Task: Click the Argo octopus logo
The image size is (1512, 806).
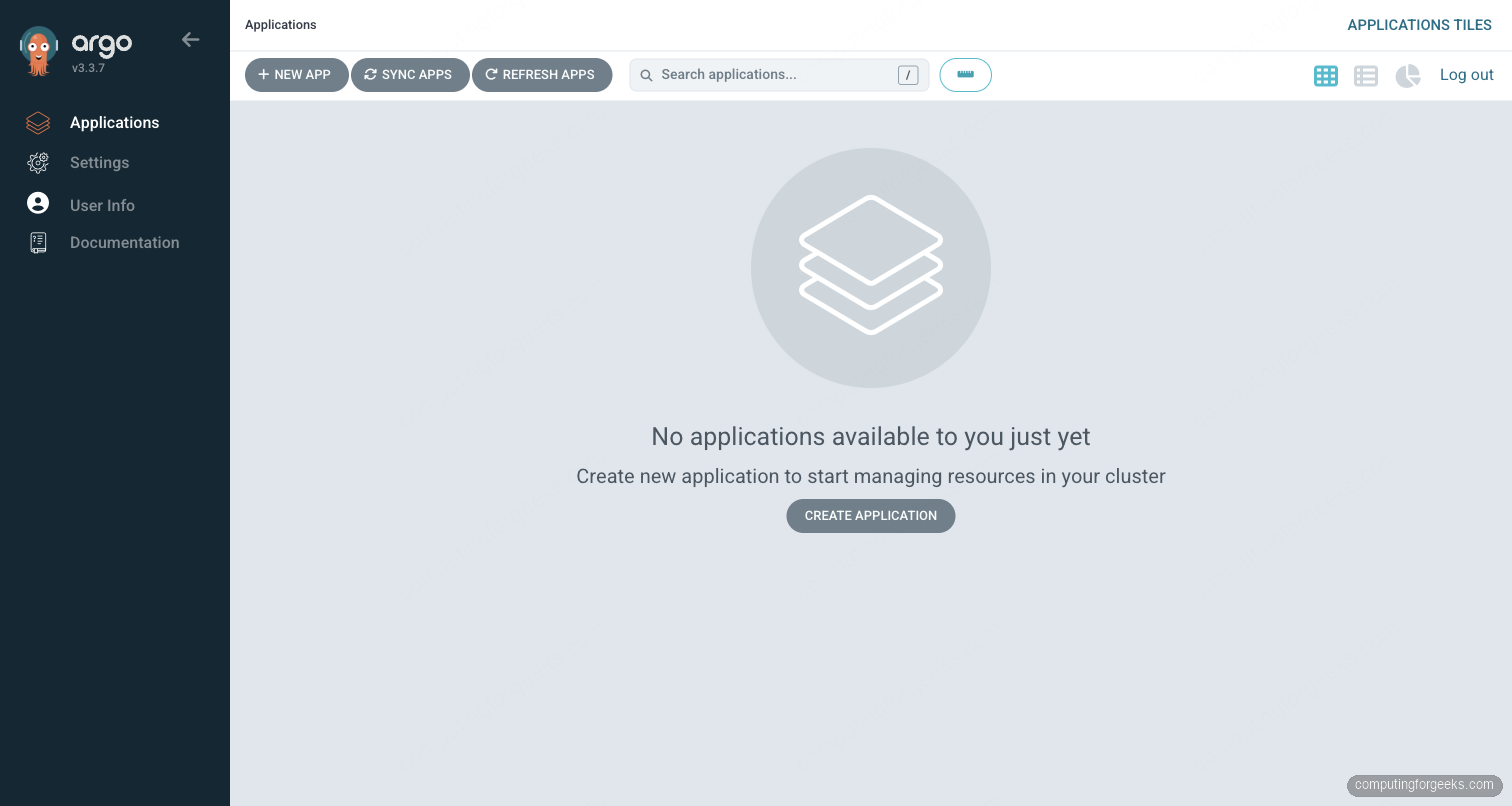Action: point(38,45)
